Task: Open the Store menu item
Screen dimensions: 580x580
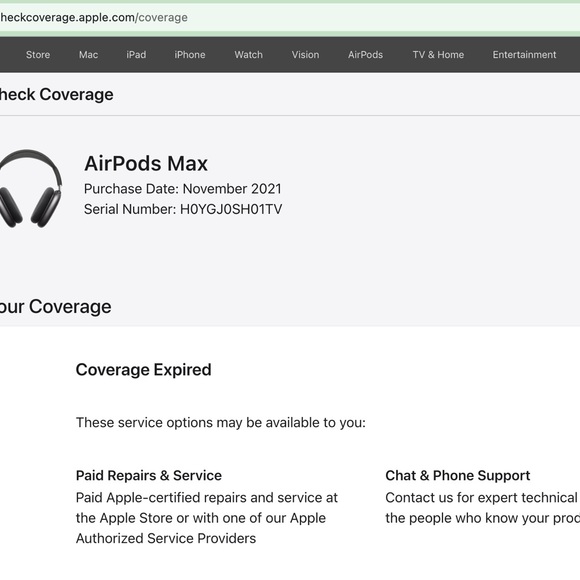Action: click(x=38, y=55)
